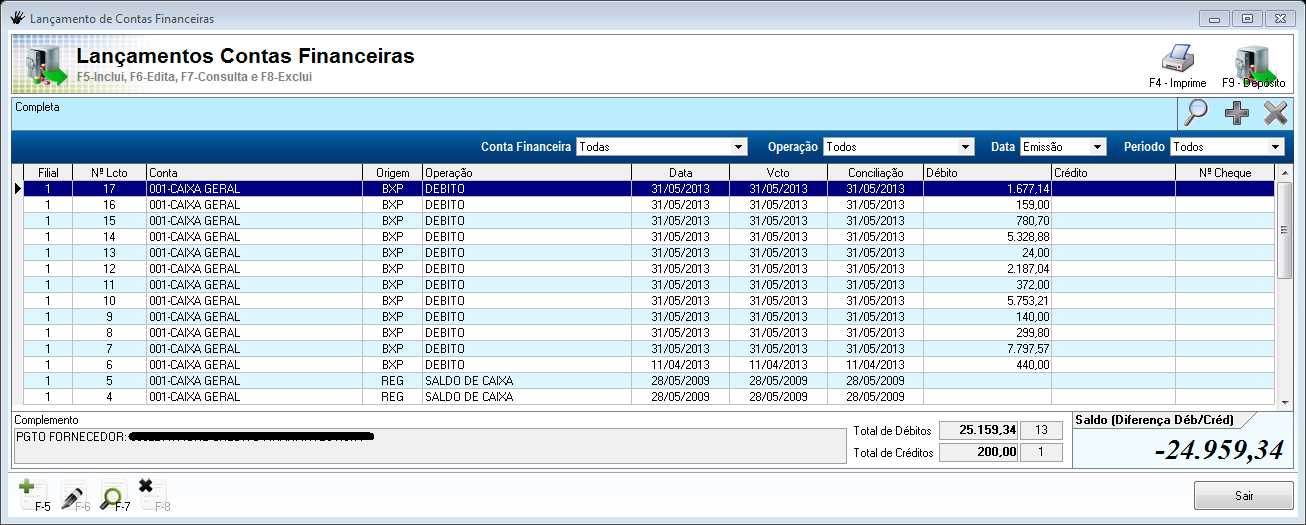Sort by the Nº Lcto column header
Screen dimensions: 1306x525
[109, 172]
